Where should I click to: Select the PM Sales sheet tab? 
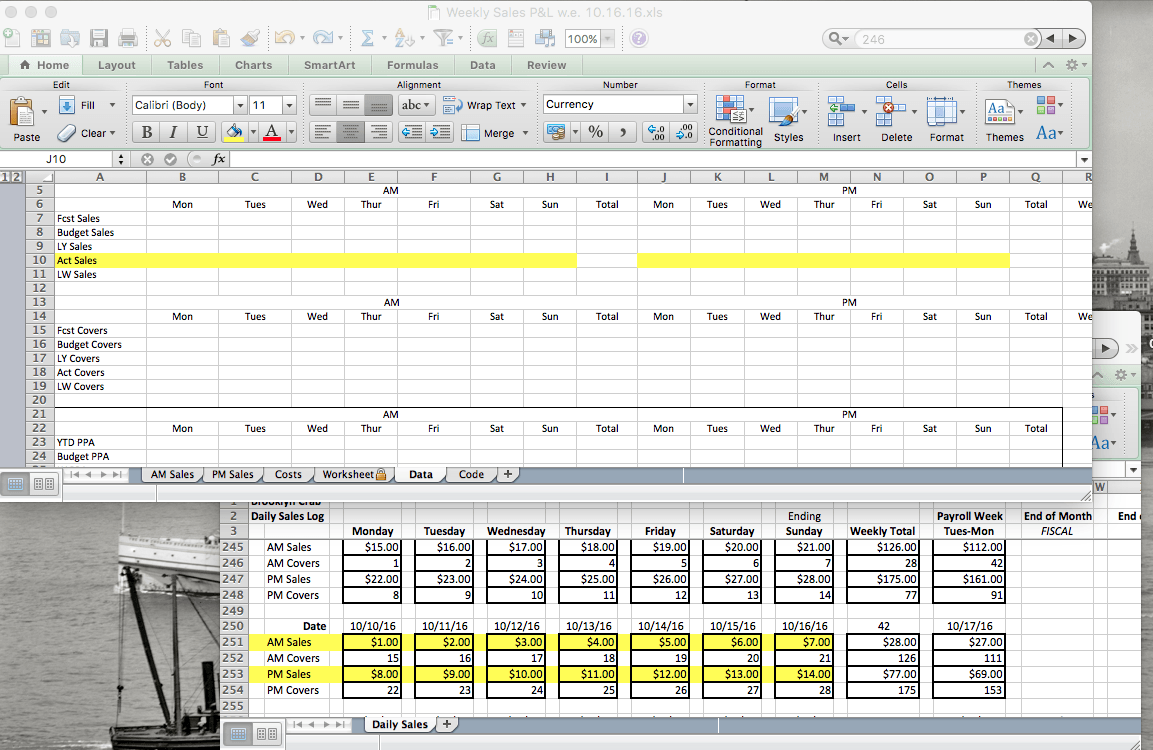[x=232, y=474]
